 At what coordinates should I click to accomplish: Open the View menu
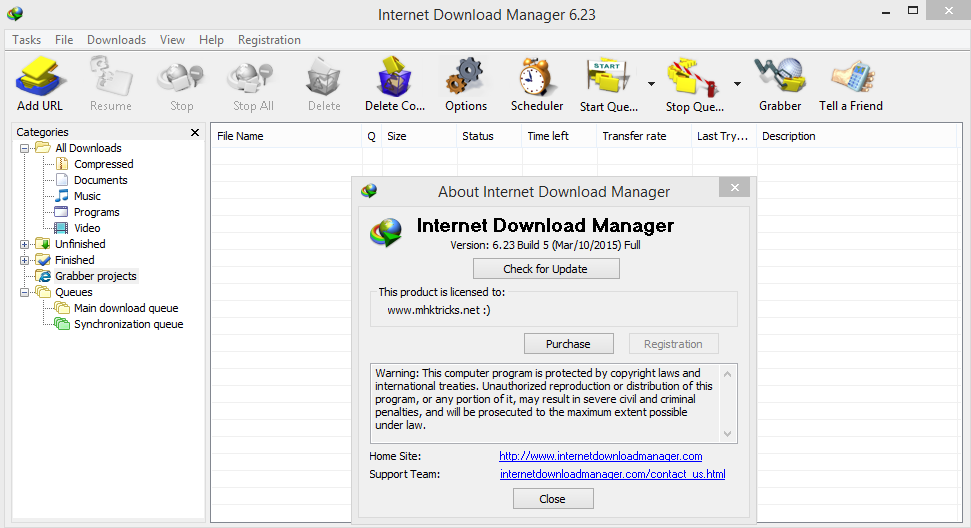tap(172, 40)
